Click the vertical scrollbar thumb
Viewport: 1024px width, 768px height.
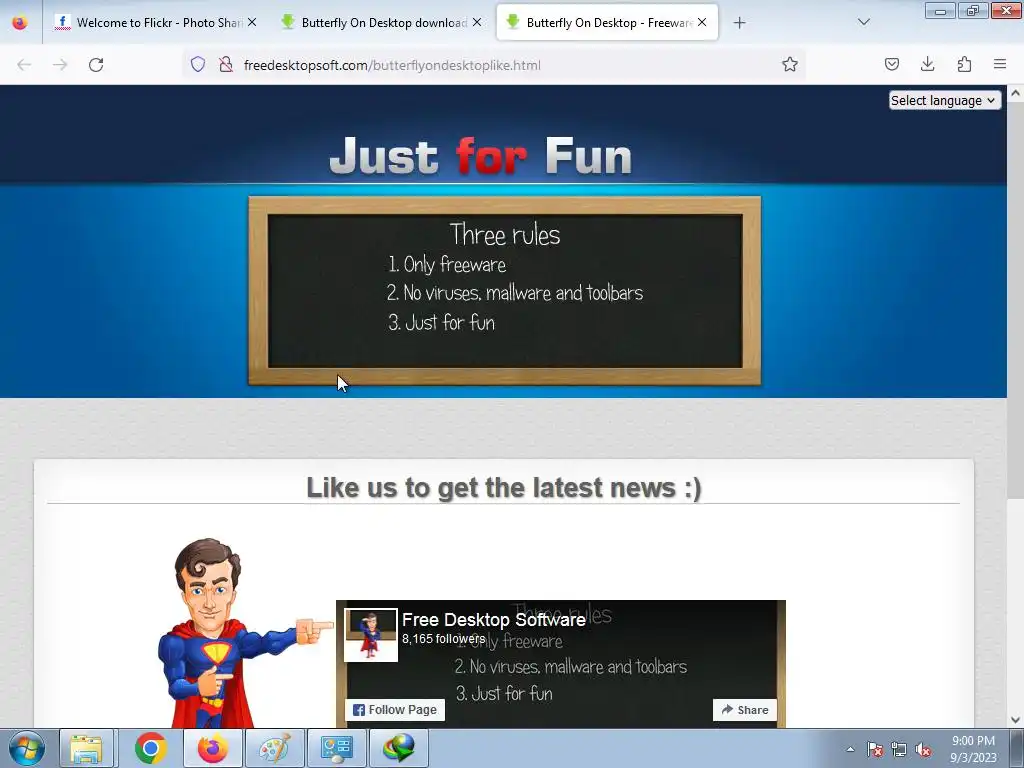point(1015,300)
